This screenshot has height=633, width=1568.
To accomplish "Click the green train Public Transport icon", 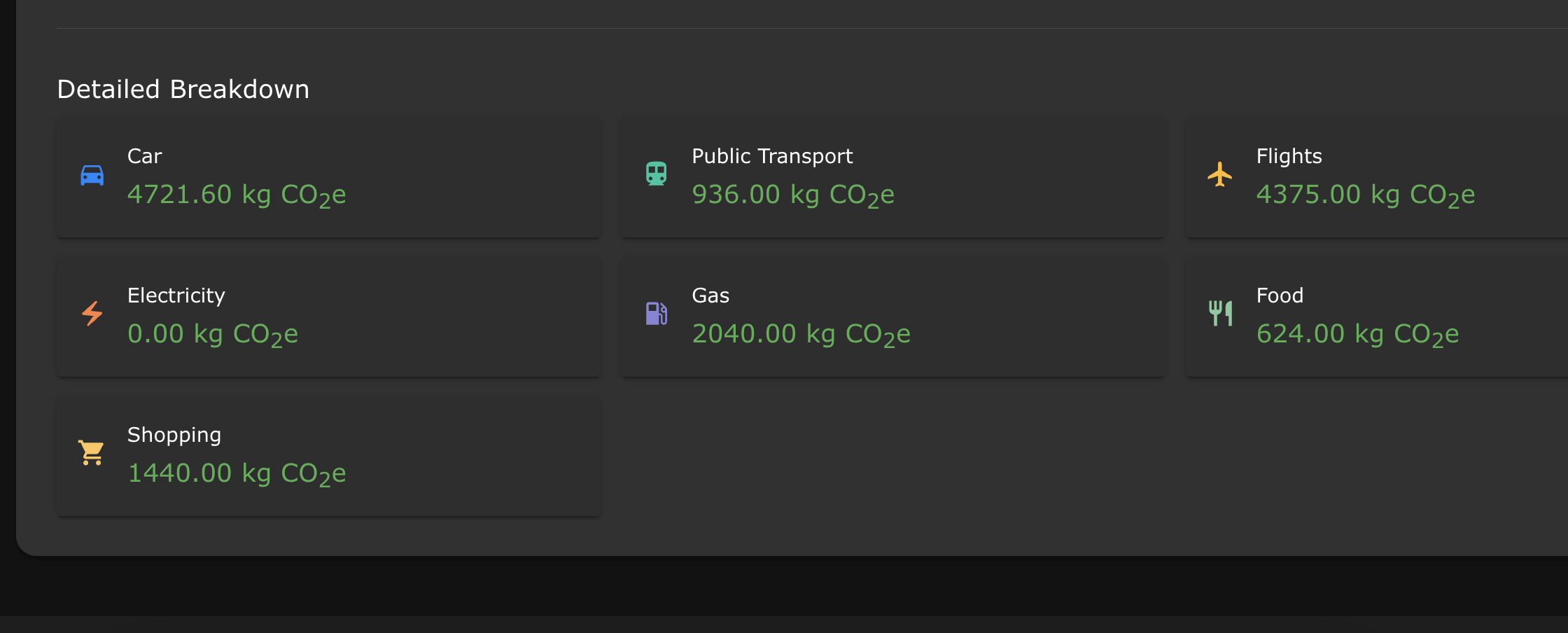I will point(656,174).
